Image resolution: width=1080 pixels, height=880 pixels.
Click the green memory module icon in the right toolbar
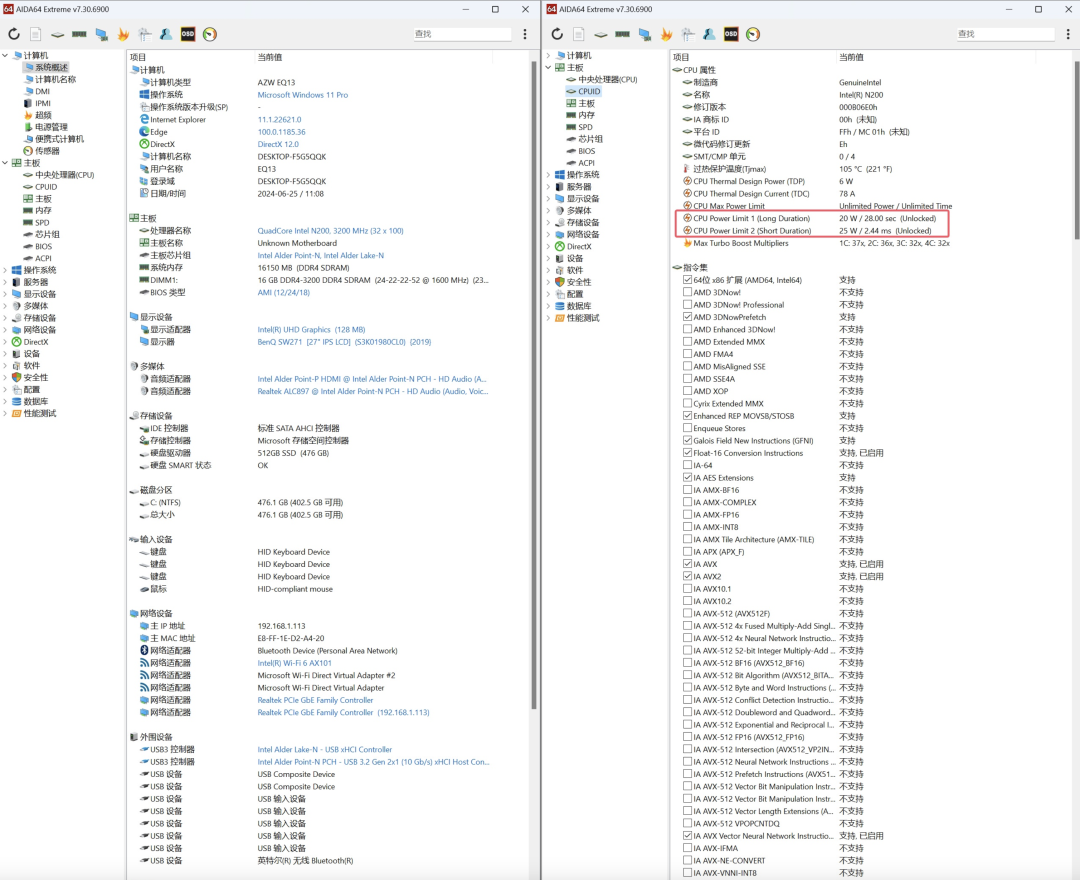coord(623,34)
